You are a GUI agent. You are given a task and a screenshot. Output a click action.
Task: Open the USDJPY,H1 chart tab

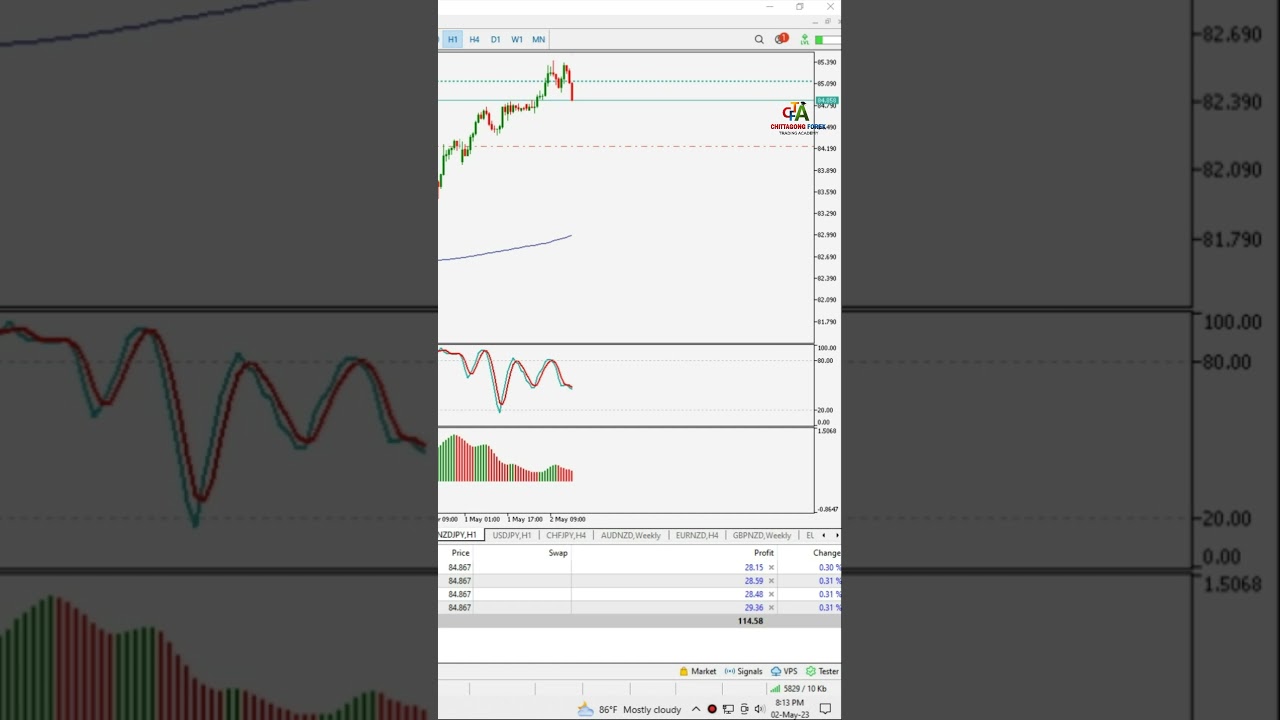[512, 535]
